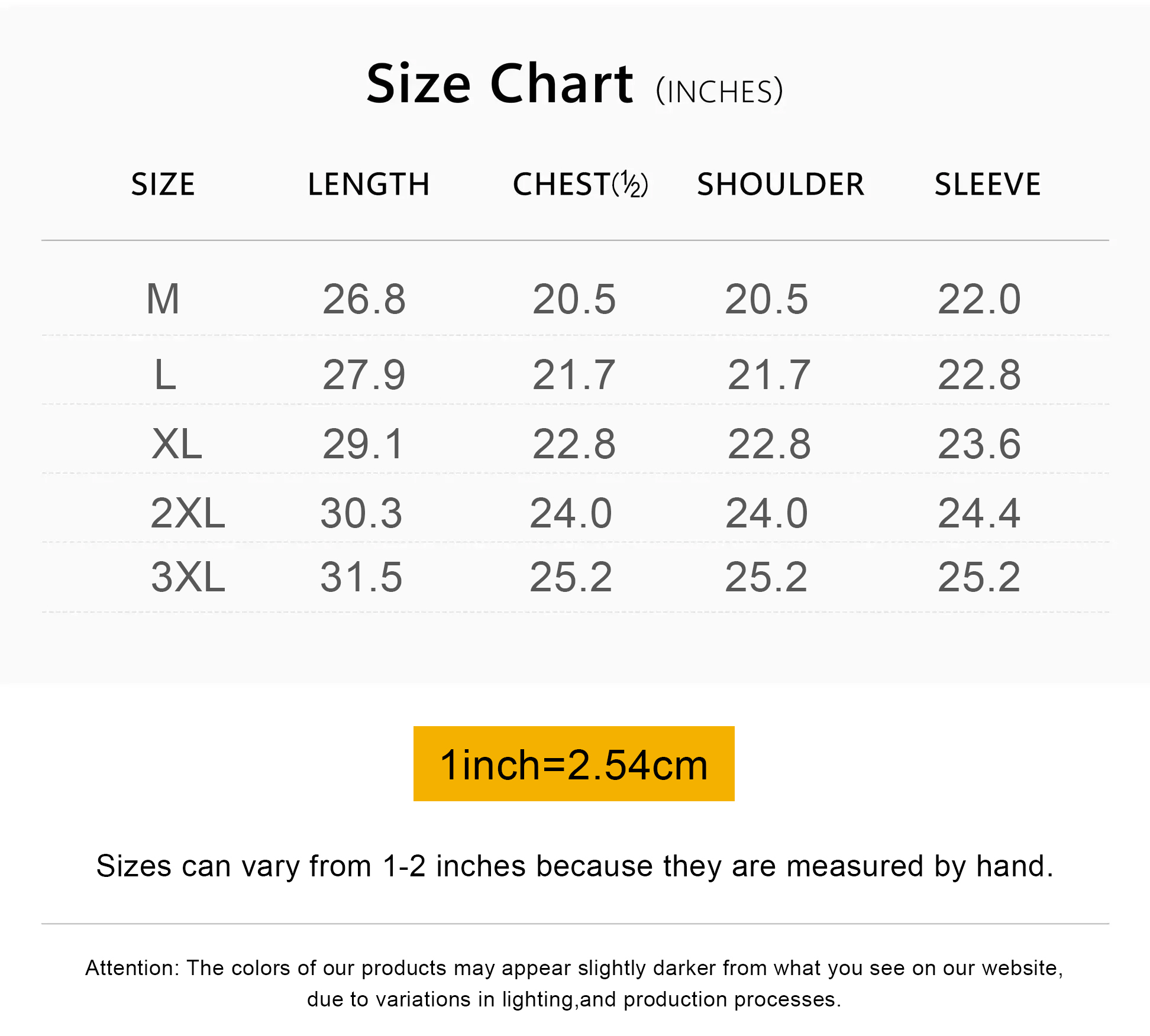
Task: Click the 26.8 length value for M
Action: pyautogui.click(x=364, y=299)
